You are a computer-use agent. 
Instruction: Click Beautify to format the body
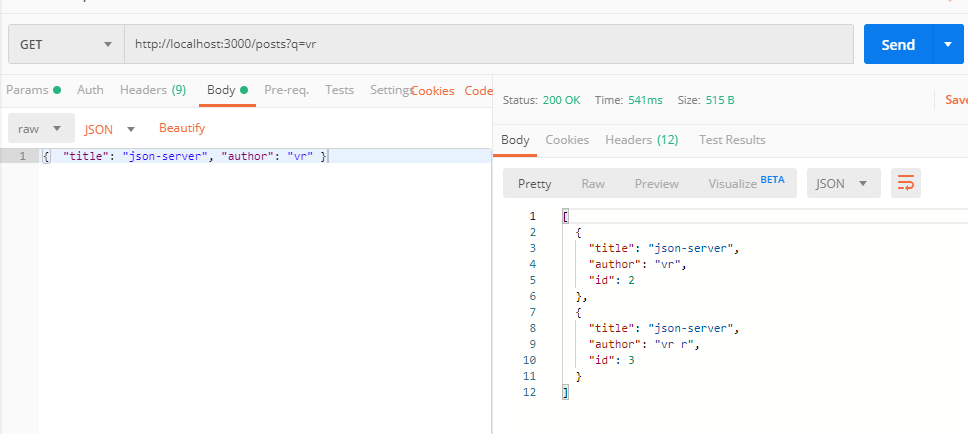(x=182, y=128)
